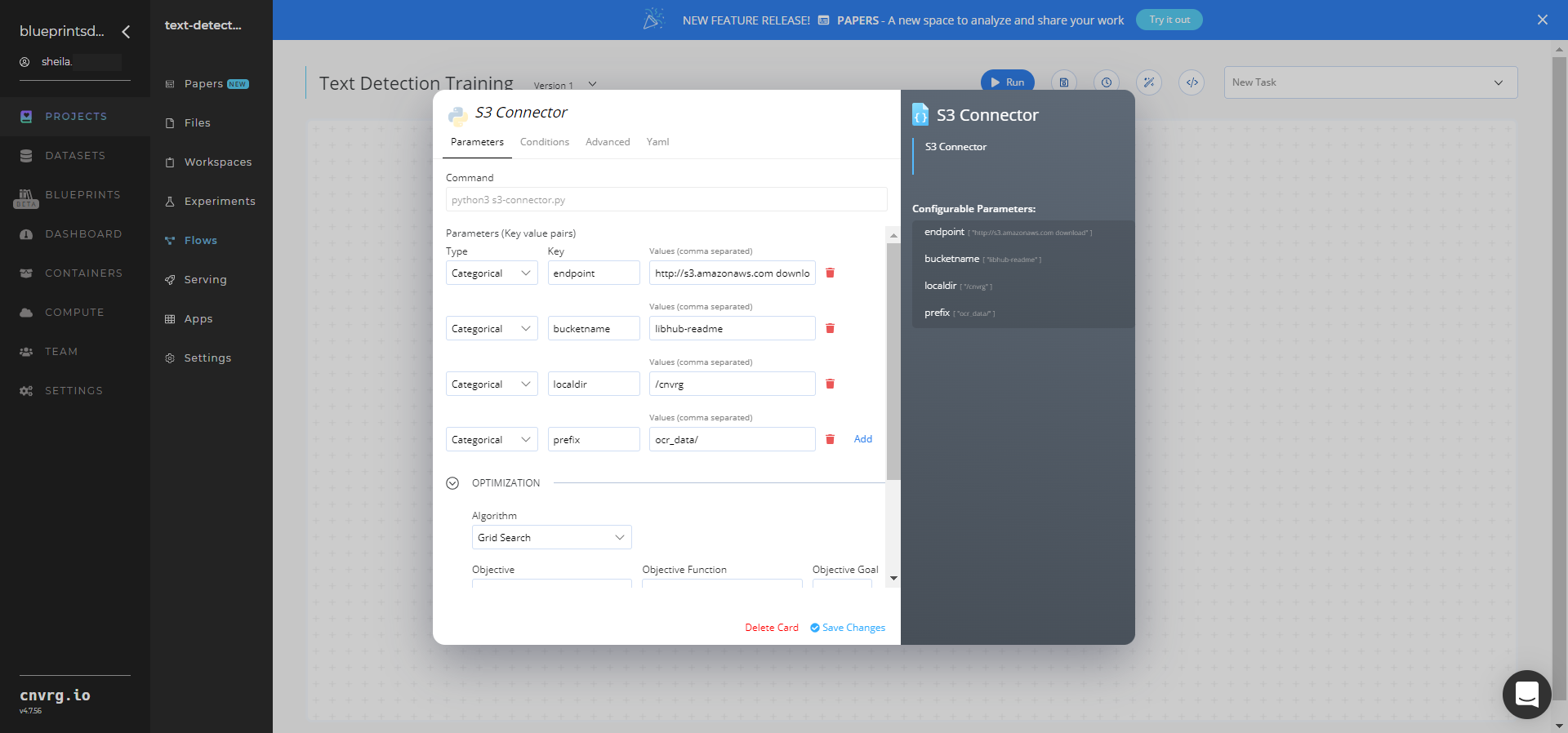The image size is (1568, 733).
Task: Open the Projects section icon
Action: (26, 117)
